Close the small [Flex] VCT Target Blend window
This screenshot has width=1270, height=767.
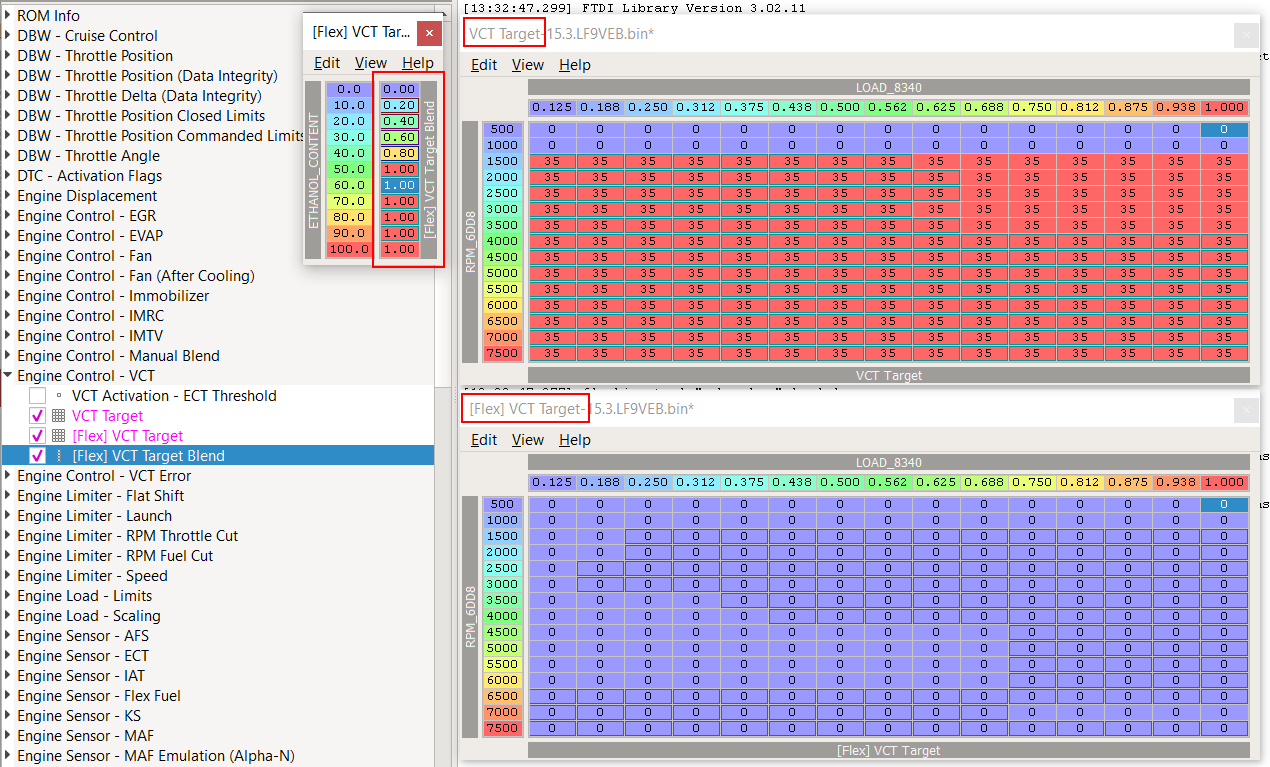pos(429,32)
